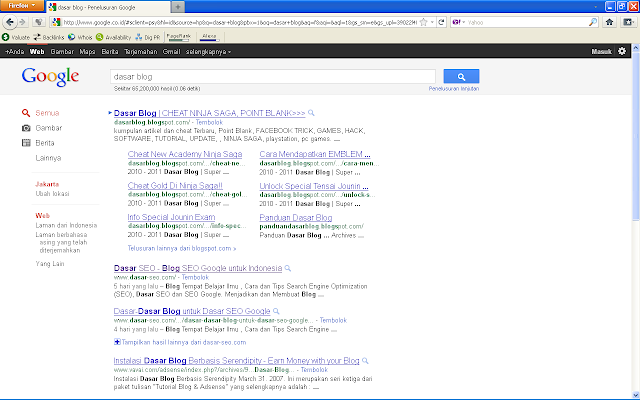Preview the Dasar SEO result with magnifier
640x400 pixels.
click(288, 268)
